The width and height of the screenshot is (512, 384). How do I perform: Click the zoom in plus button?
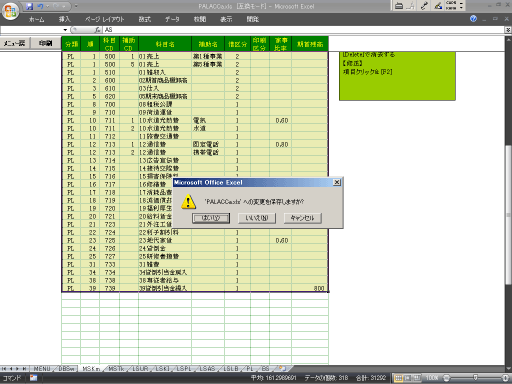(506, 378)
